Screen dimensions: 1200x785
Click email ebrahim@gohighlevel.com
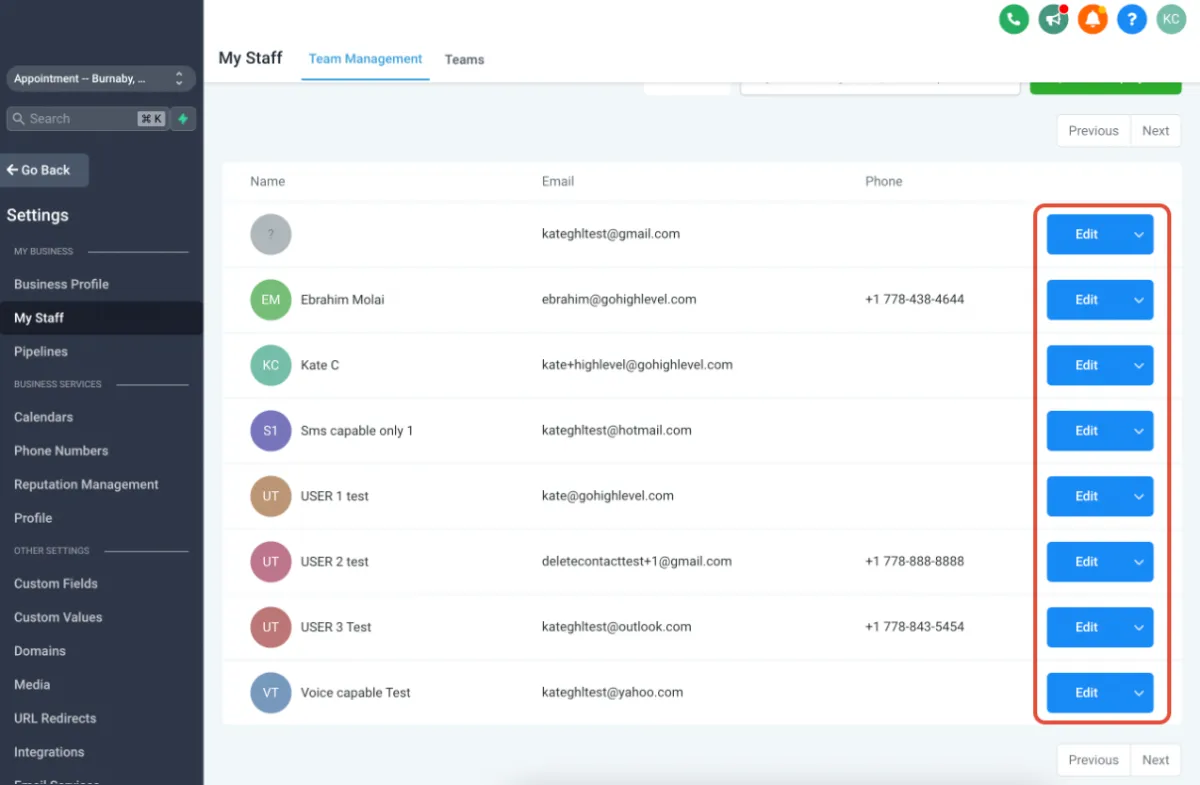pos(619,299)
